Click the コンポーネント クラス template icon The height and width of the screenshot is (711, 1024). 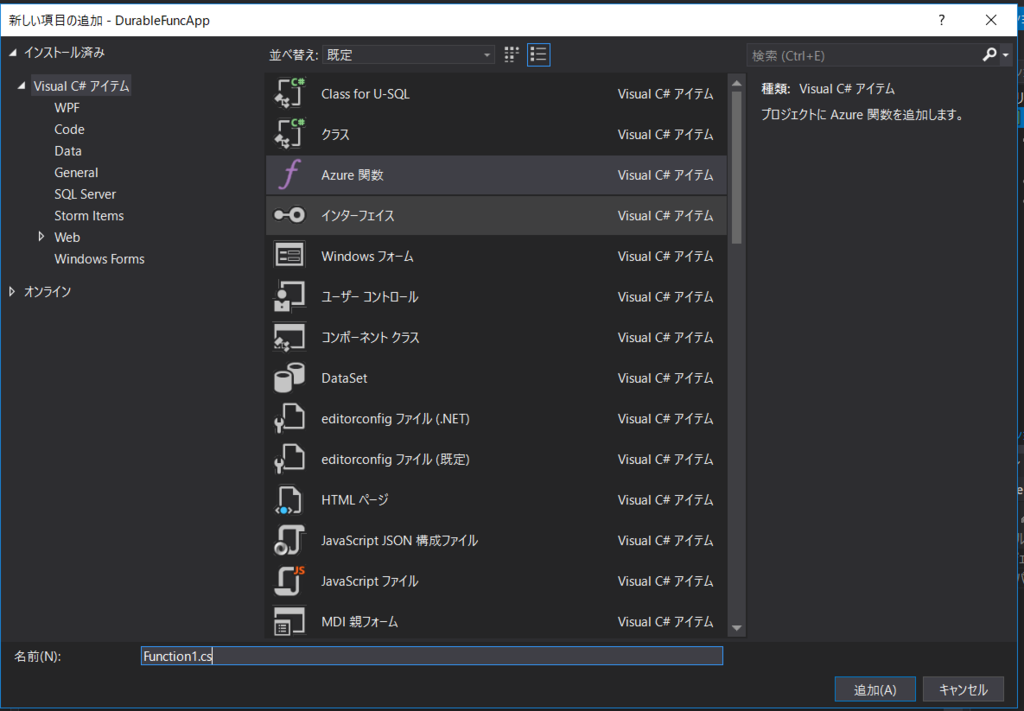click(x=289, y=337)
